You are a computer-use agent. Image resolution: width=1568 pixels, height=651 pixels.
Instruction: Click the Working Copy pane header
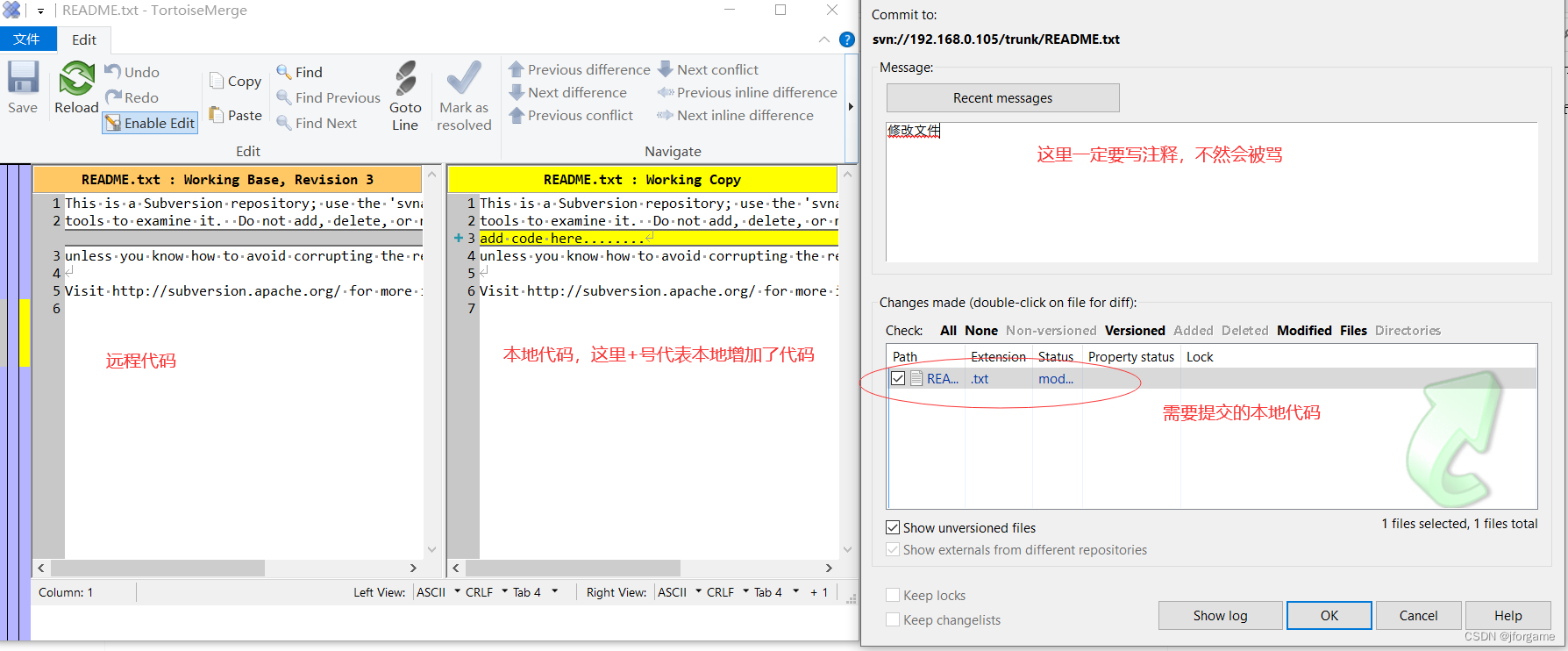(642, 179)
